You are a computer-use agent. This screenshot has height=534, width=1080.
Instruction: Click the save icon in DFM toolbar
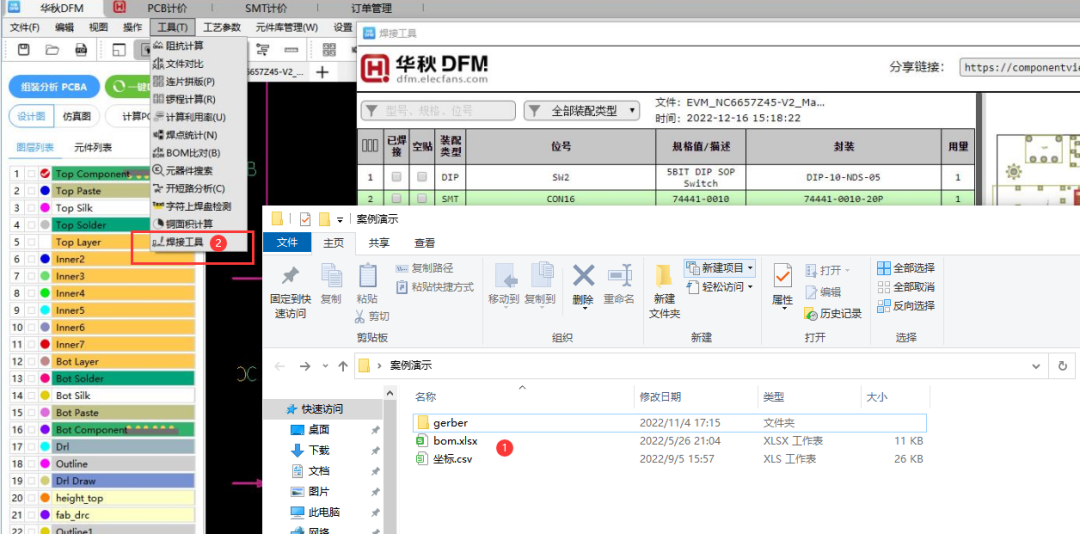[x=23, y=49]
